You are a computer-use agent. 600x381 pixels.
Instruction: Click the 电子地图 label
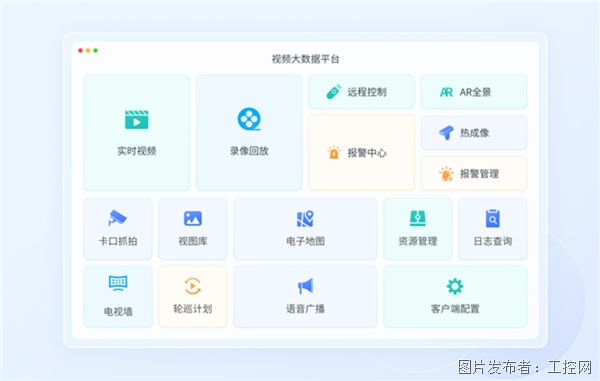click(305, 241)
